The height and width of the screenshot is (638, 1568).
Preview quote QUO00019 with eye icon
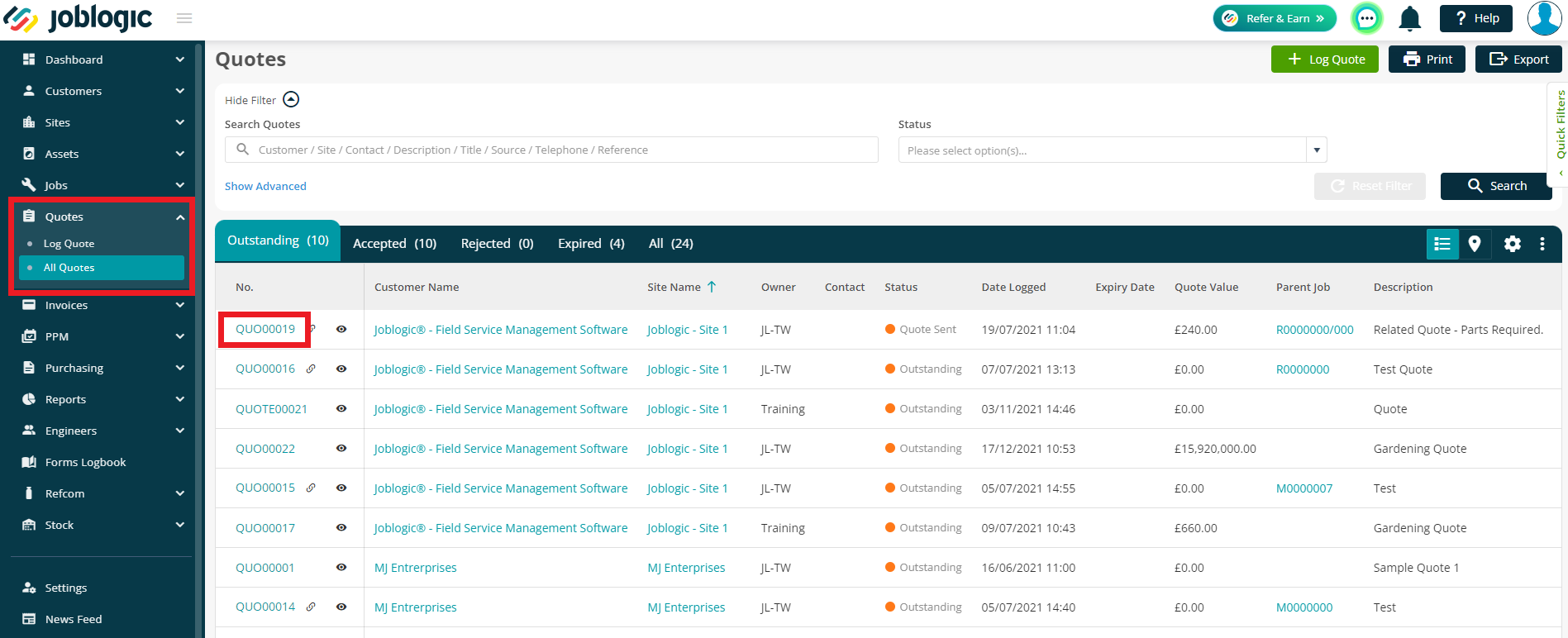pyautogui.click(x=341, y=329)
